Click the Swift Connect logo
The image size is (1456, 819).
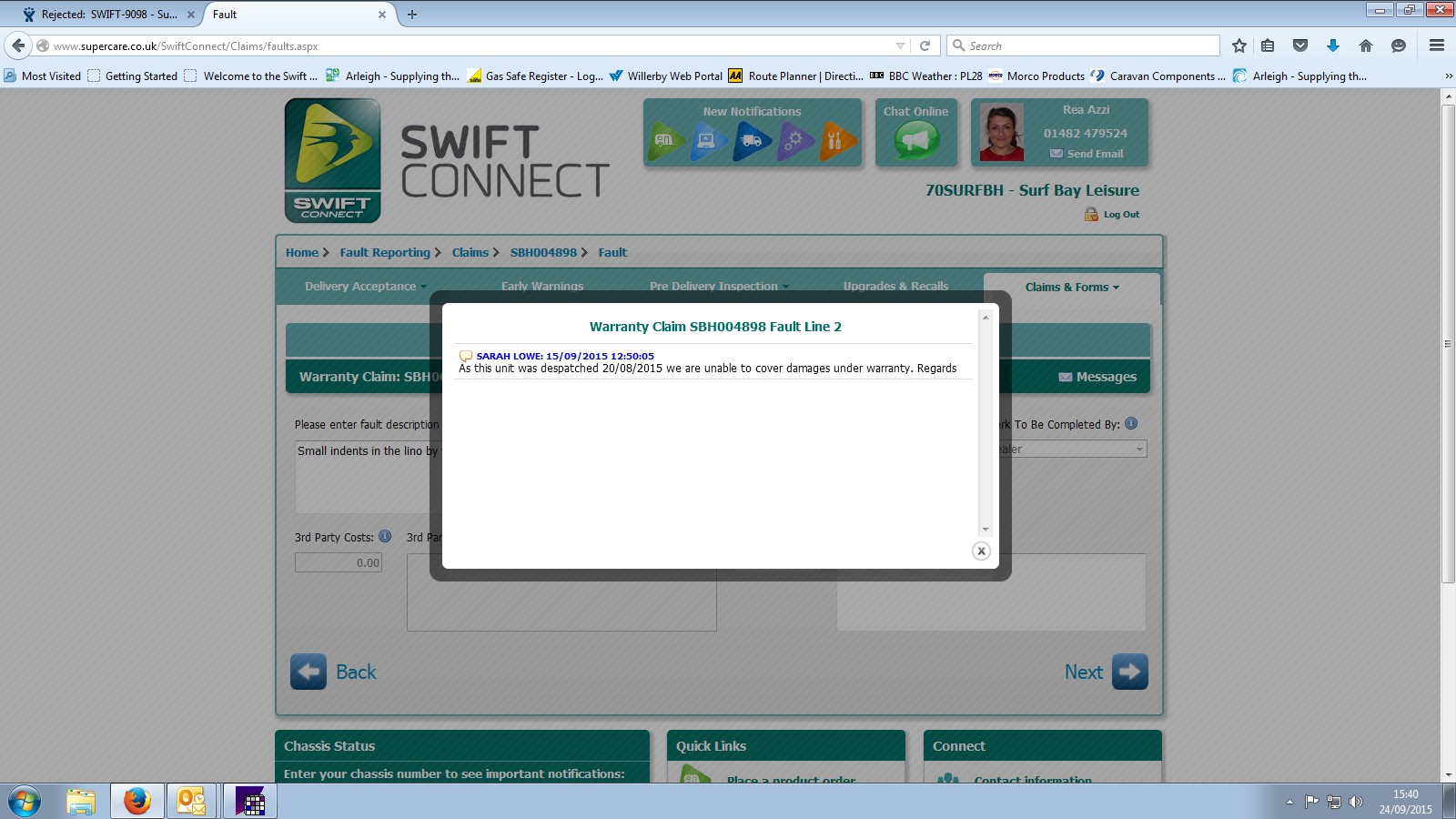pos(332,160)
